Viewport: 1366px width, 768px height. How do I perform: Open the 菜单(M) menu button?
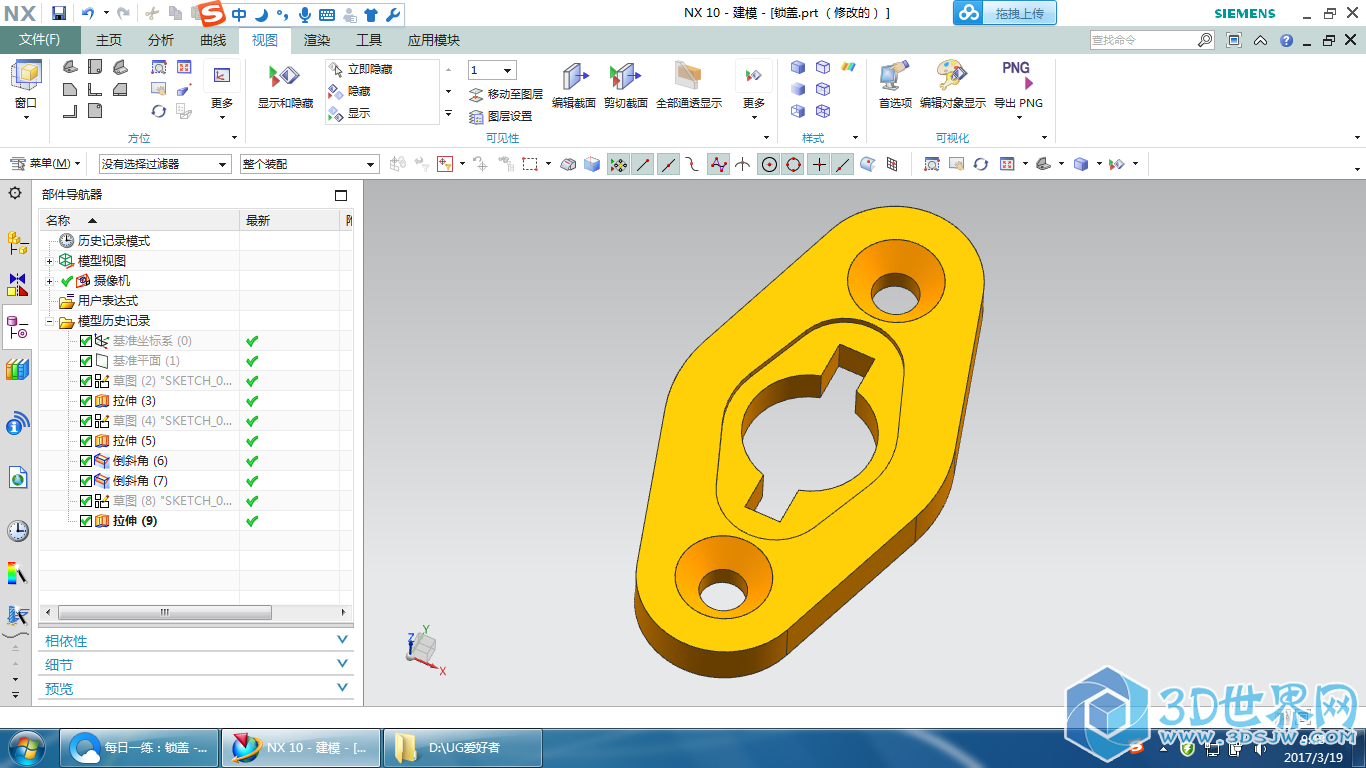point(45,163)
